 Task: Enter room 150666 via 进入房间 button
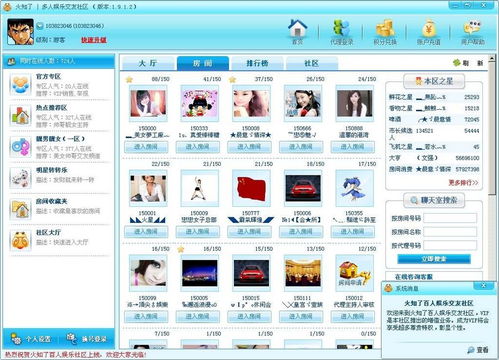tap(301, 147)
